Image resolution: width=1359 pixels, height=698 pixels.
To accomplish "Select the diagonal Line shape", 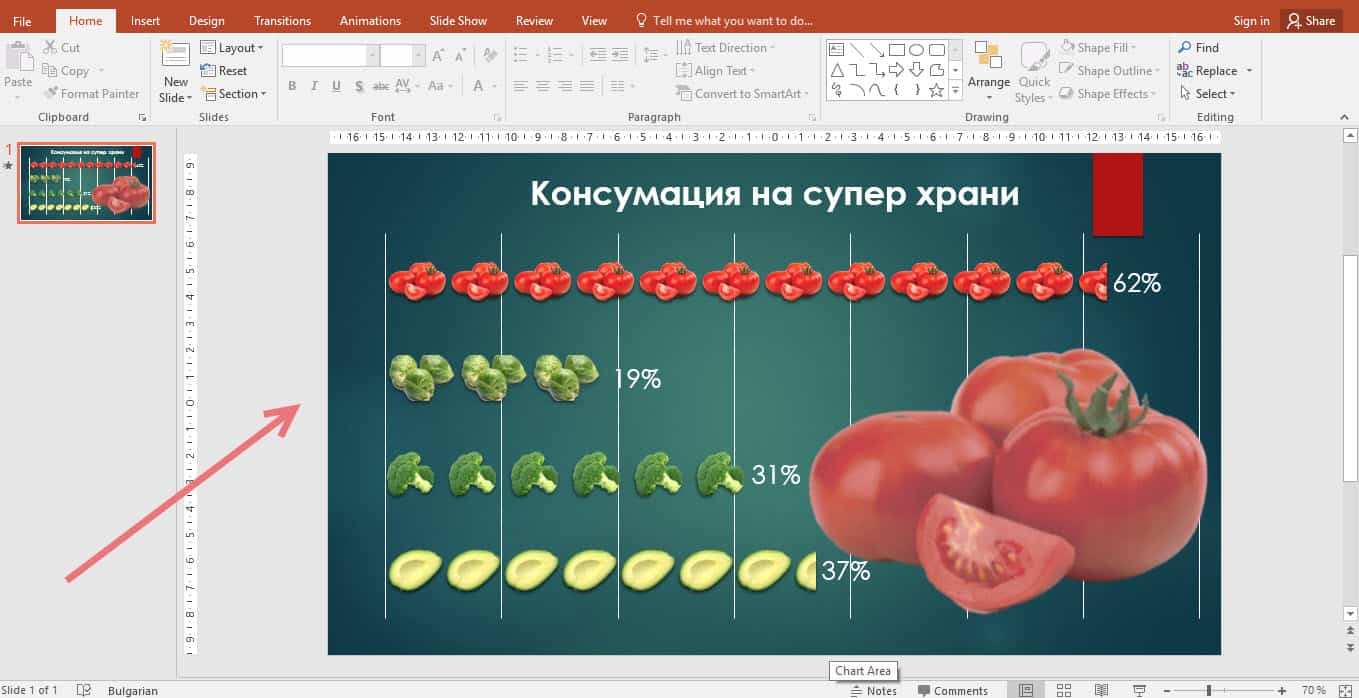I will click(x=856, y=49).
